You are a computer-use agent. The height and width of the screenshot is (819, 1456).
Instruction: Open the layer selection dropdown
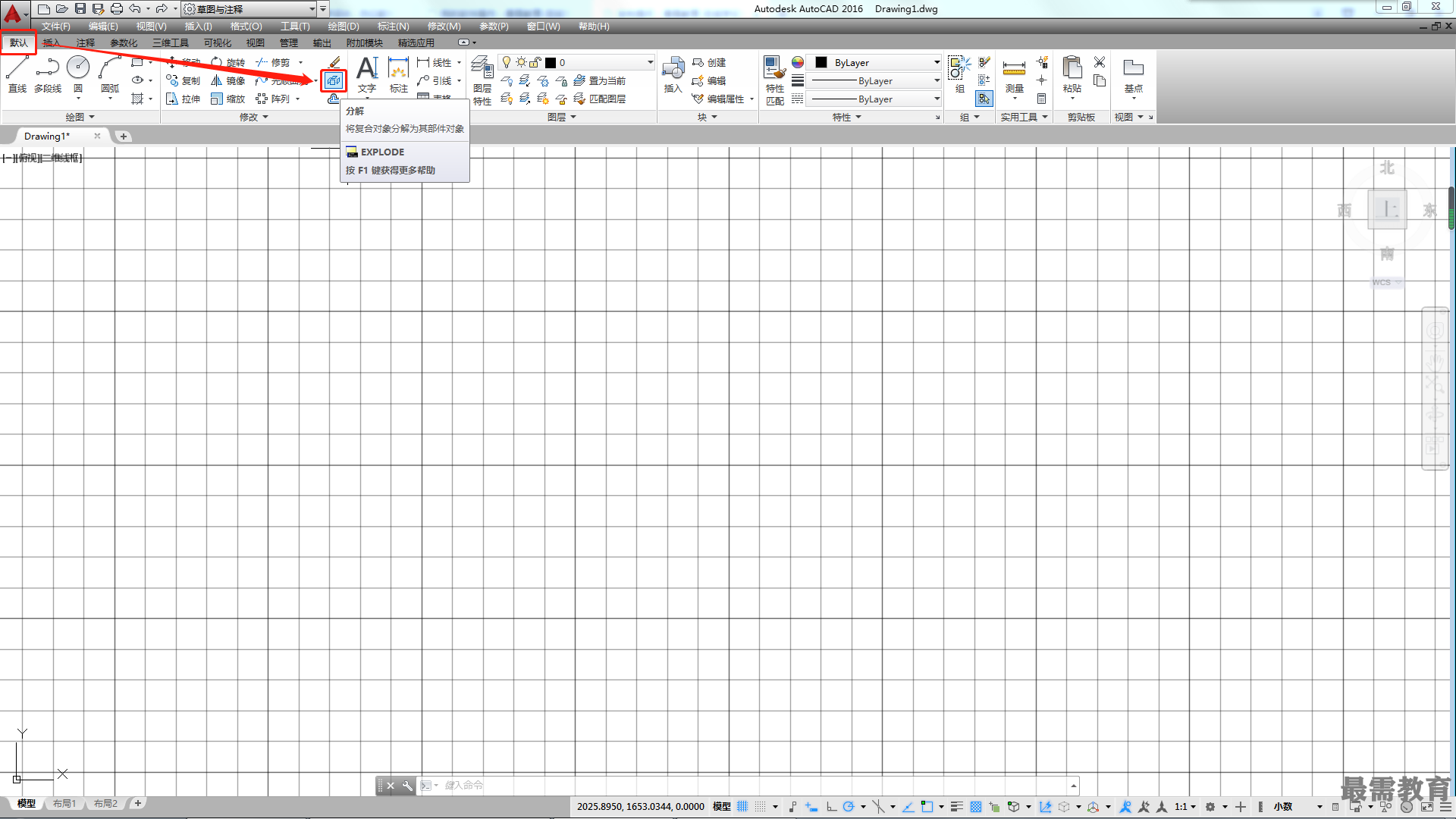pyautogui.click(x=576, y=62)
